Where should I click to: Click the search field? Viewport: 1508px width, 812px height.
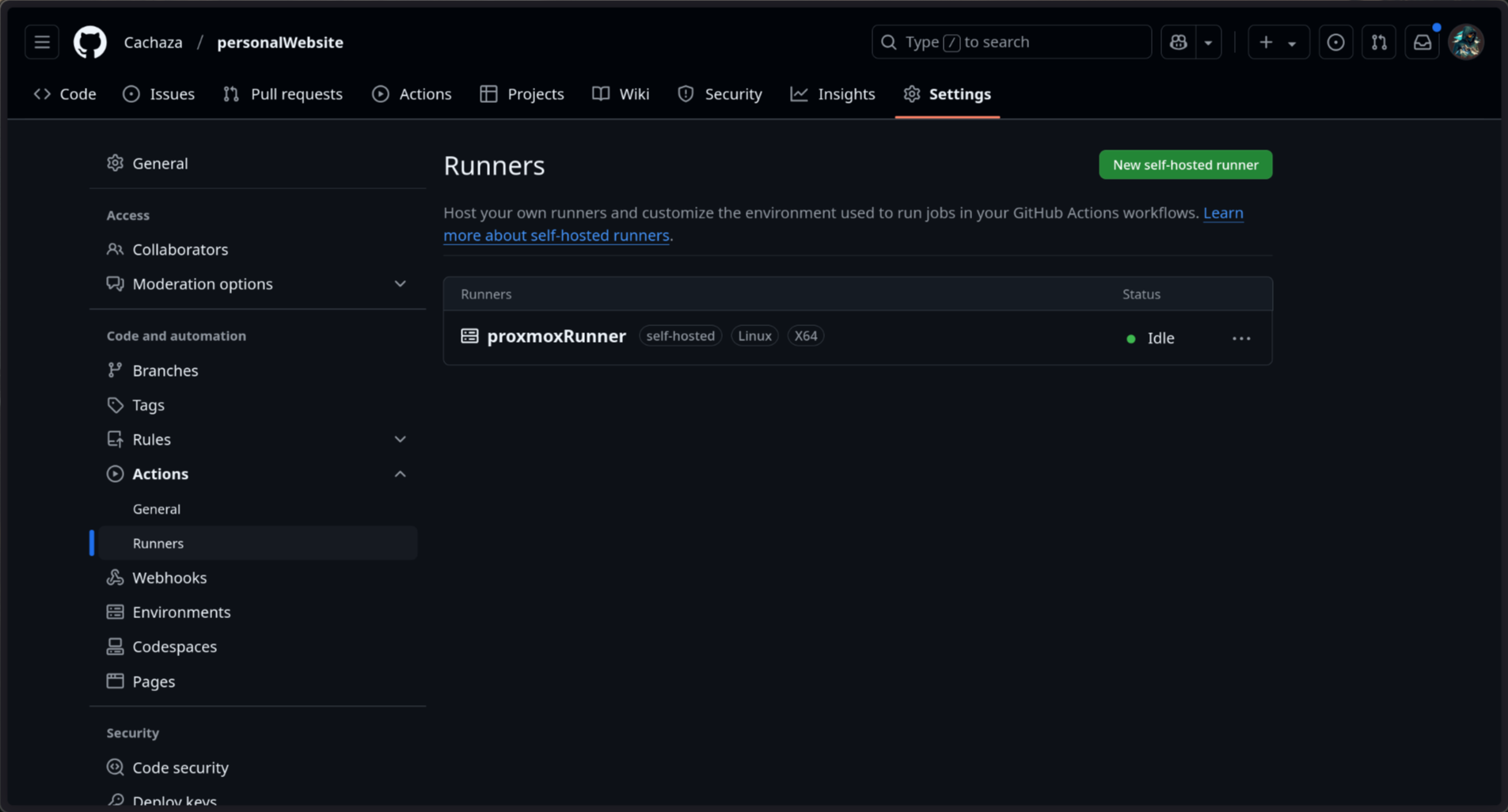pyautogui.click(x=1012, y=42)
